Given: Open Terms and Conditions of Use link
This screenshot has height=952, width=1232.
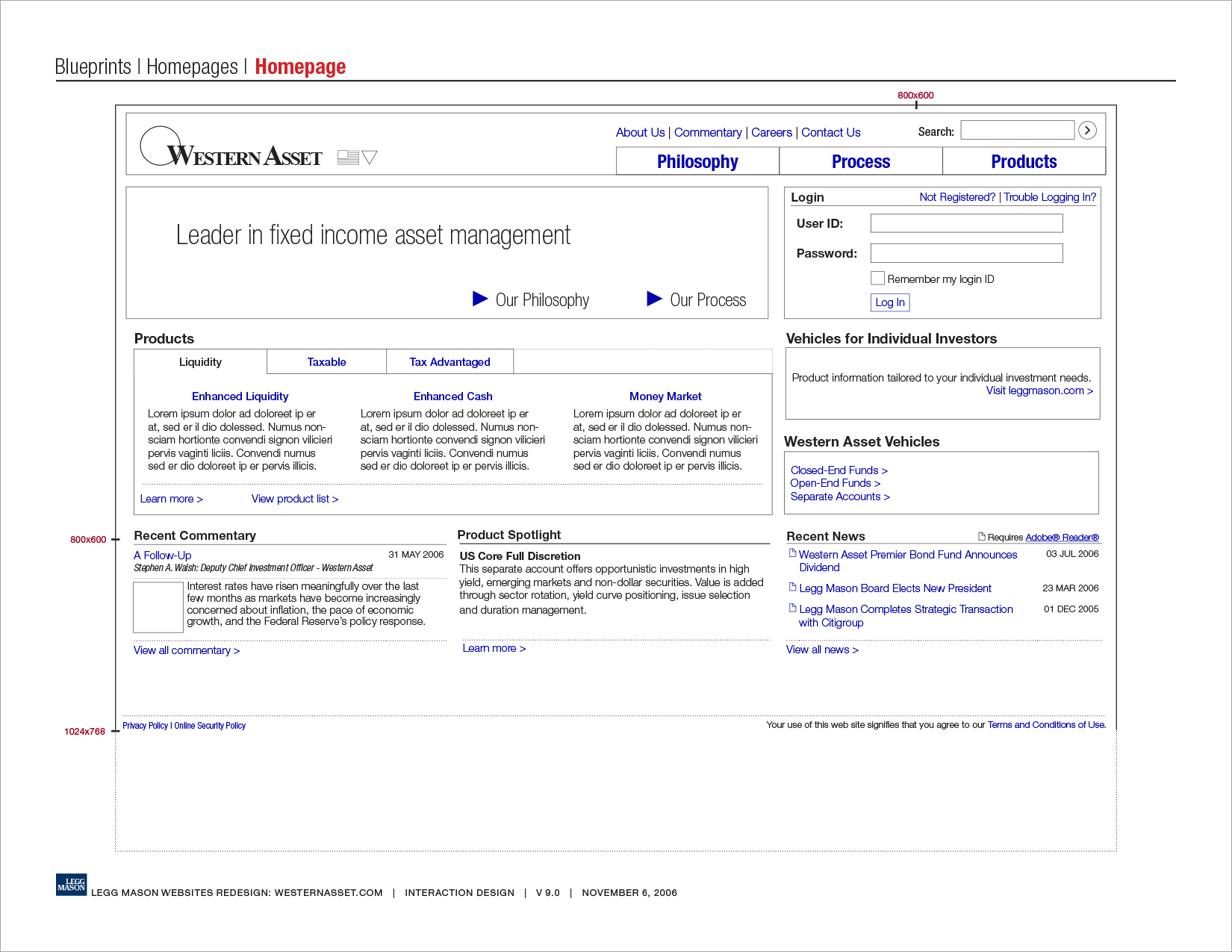Looking at the screenshot, I should tap(1046, 725).
